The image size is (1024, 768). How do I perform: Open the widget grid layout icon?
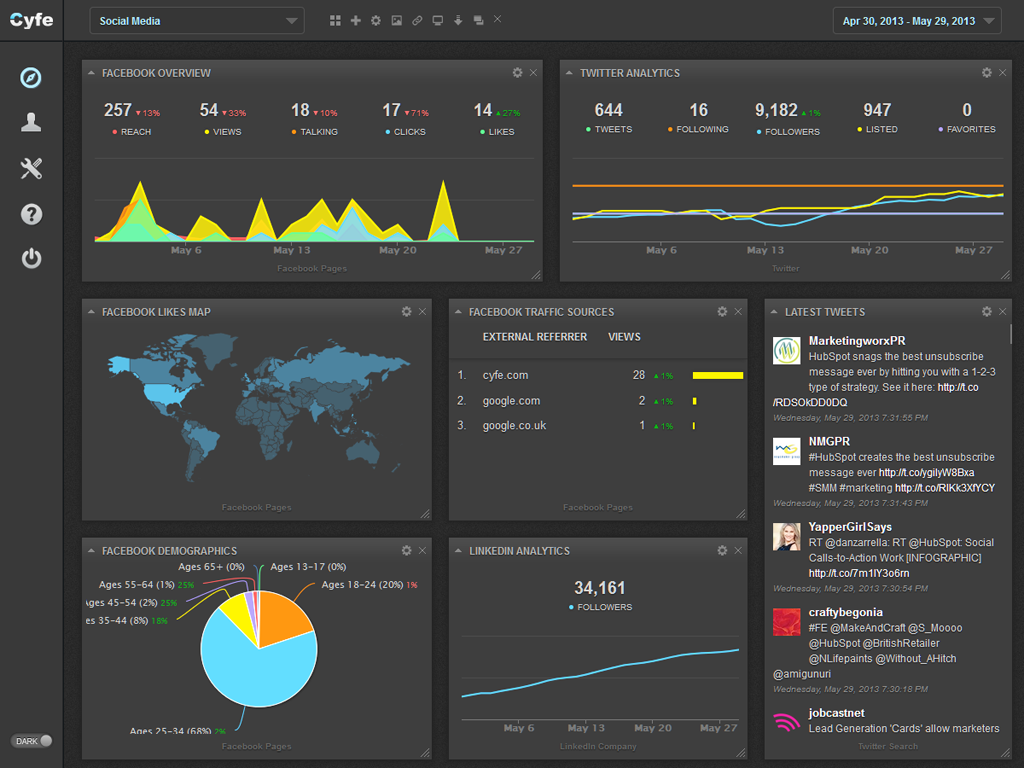(x=335, y=20)
